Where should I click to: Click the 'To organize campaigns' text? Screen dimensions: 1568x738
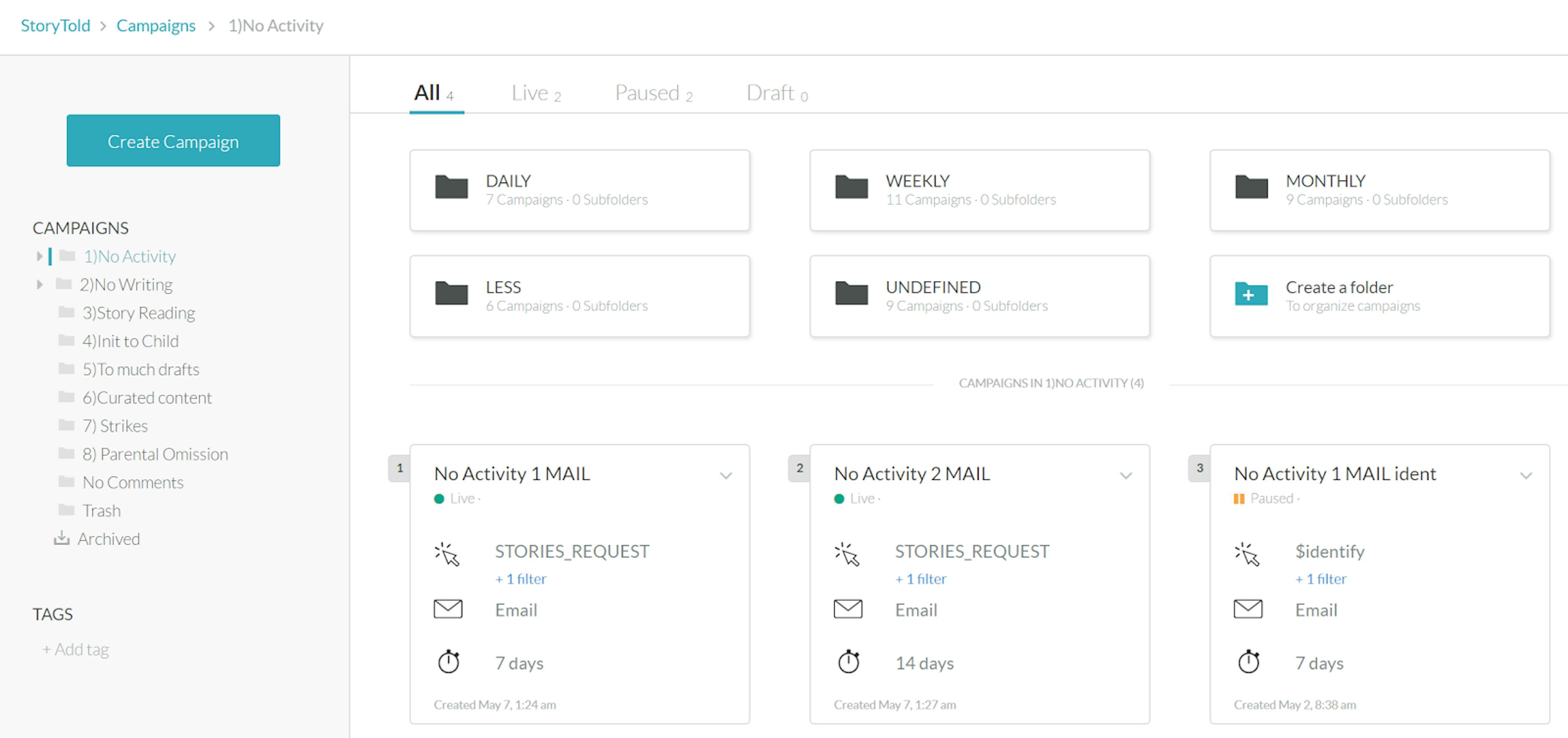pyautogui.click(x=1352, y=305)
